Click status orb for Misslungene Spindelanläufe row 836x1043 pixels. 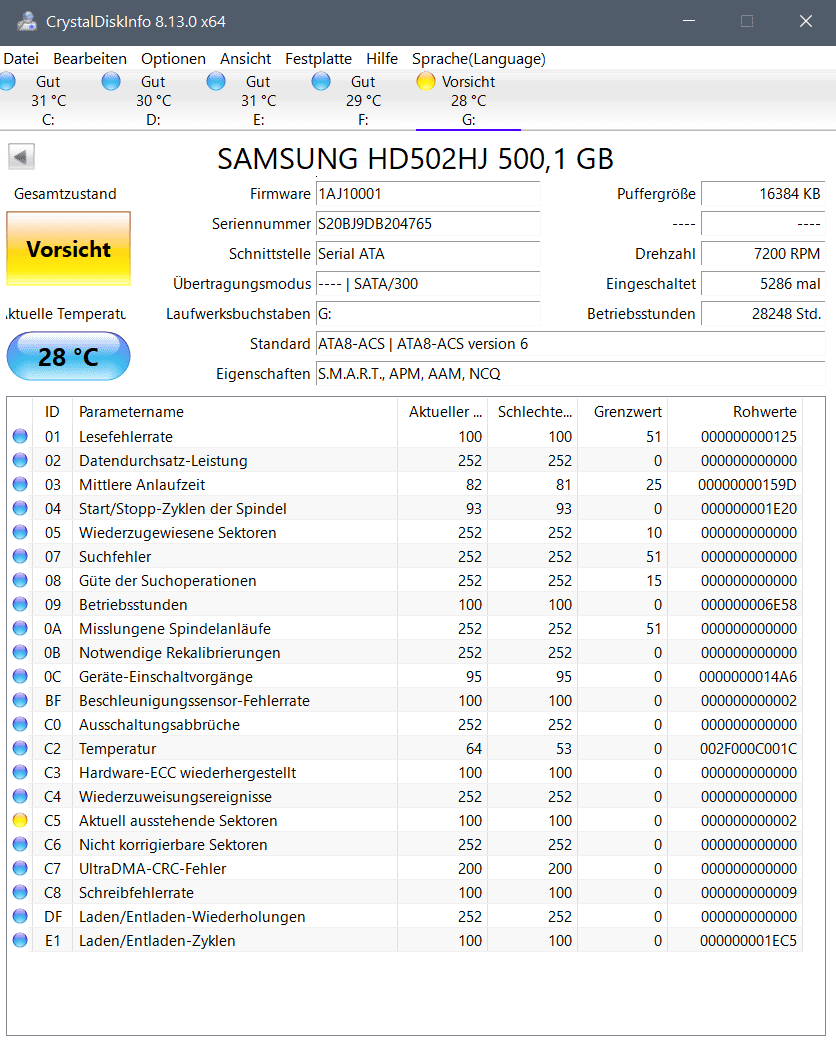(x=20, y=628)
